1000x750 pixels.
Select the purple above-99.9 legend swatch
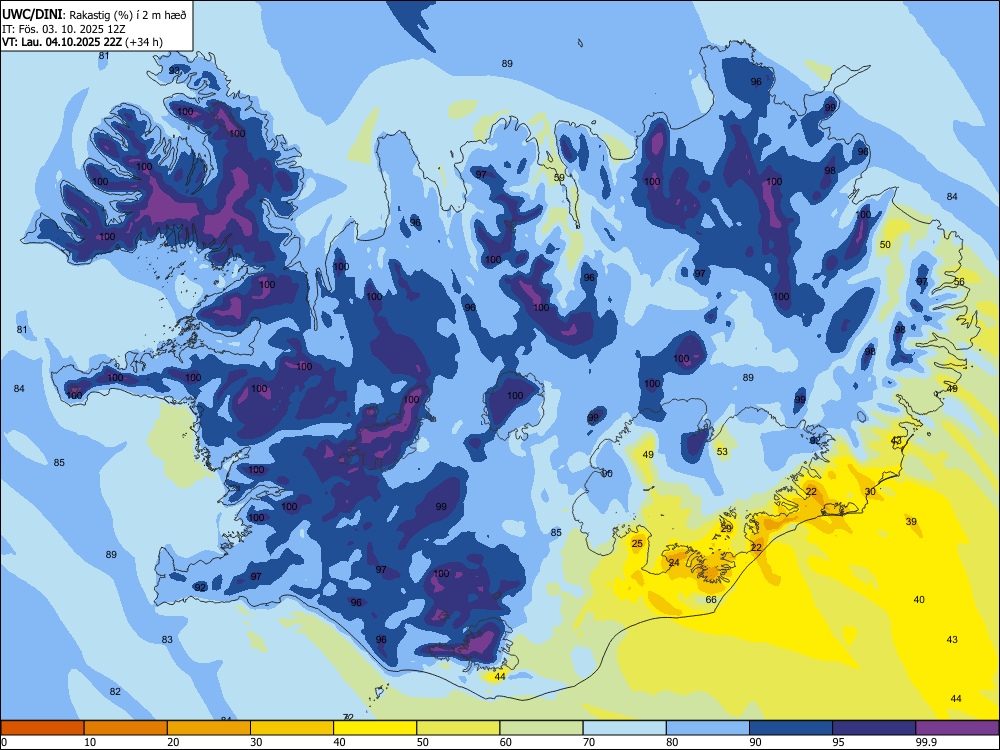[x=957, y=728]
